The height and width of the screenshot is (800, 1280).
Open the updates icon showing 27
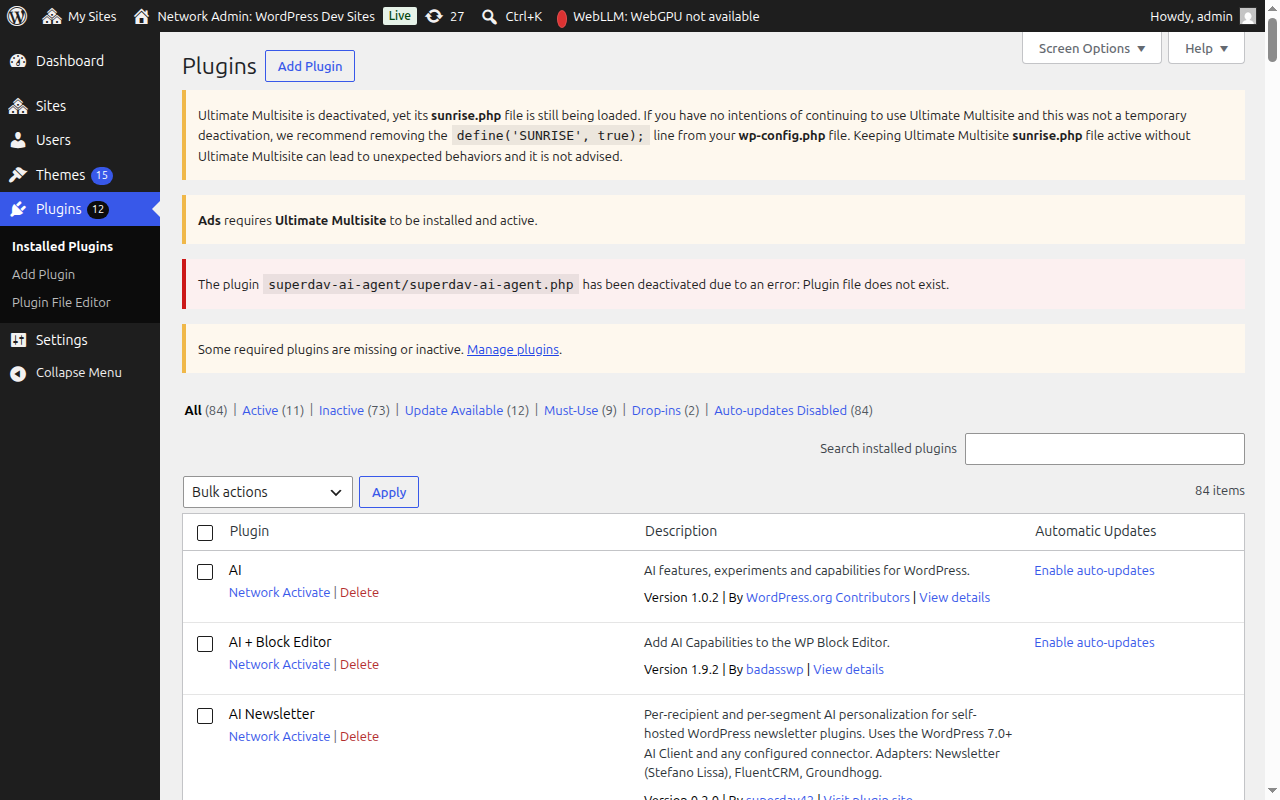coord(434,16)
